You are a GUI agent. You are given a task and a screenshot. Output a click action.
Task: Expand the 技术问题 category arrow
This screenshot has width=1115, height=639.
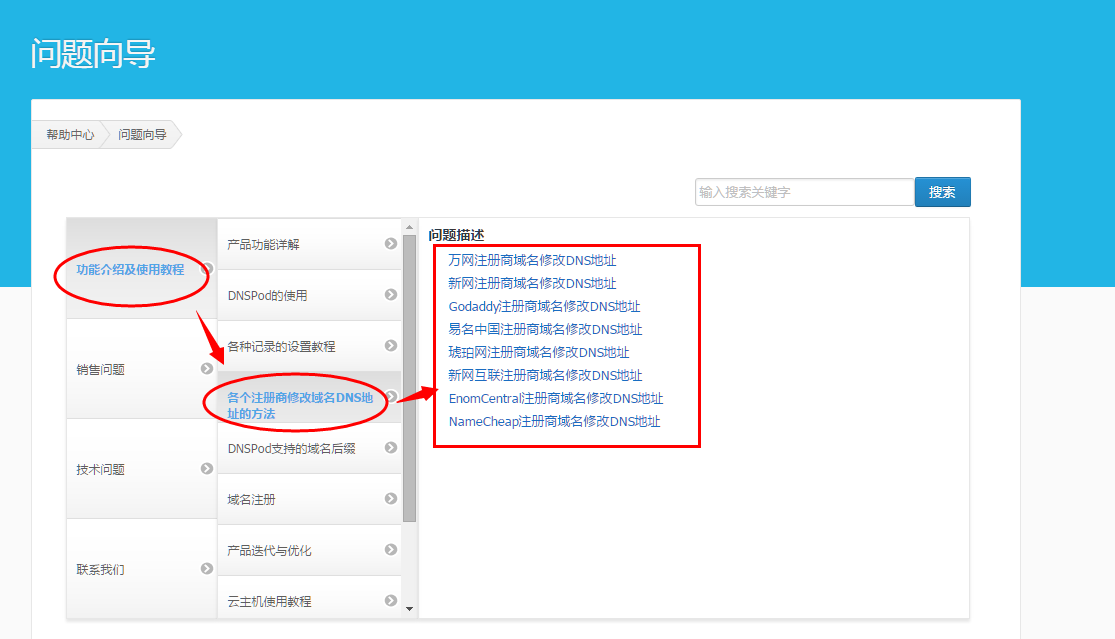point(207,467)
